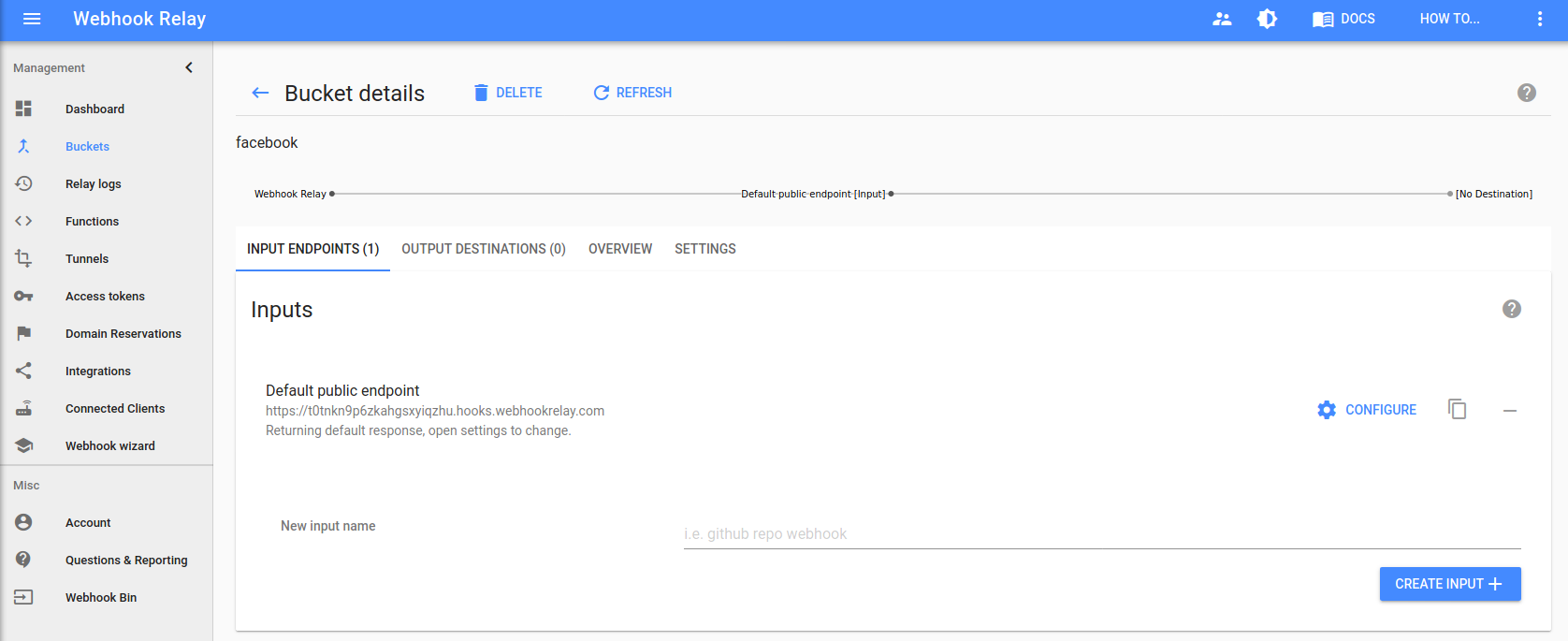1568x641 pixels.
Task: Focus the New input name field
Action: (x=1102, y=533)
